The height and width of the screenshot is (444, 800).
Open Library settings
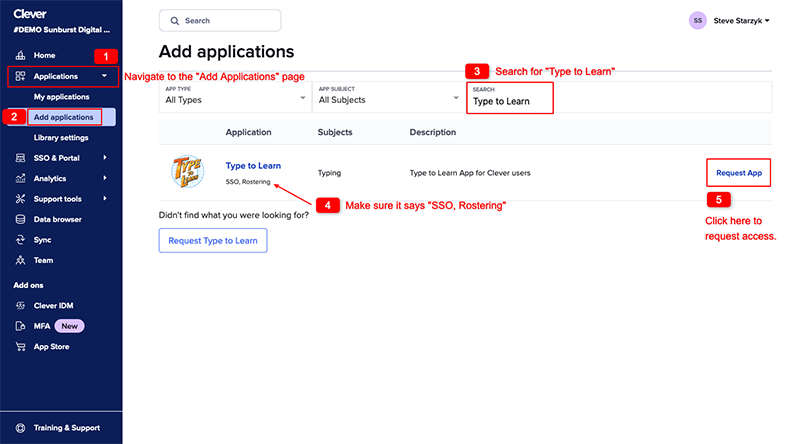point(61,137)
